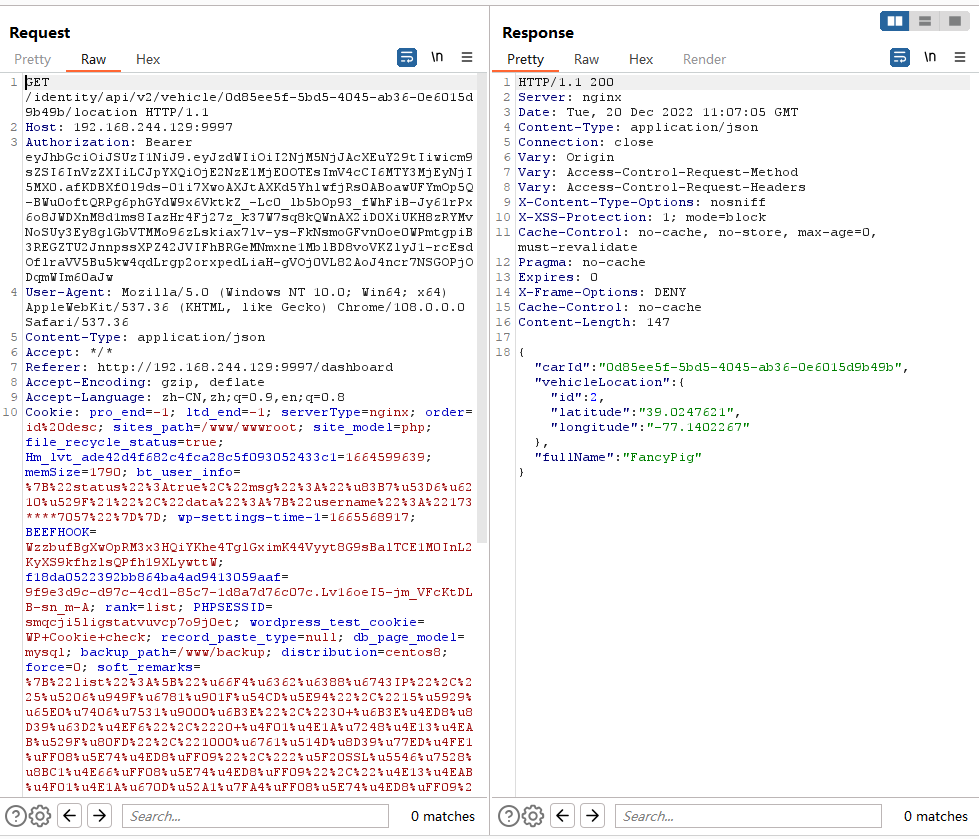Focus the Request search input field
Screen dimensions: 979x839
[x=255, y=816]
